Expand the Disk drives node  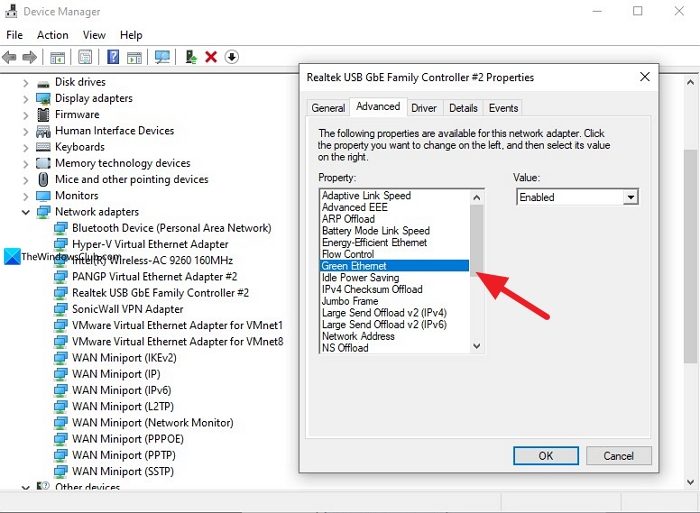pos(25,83)
